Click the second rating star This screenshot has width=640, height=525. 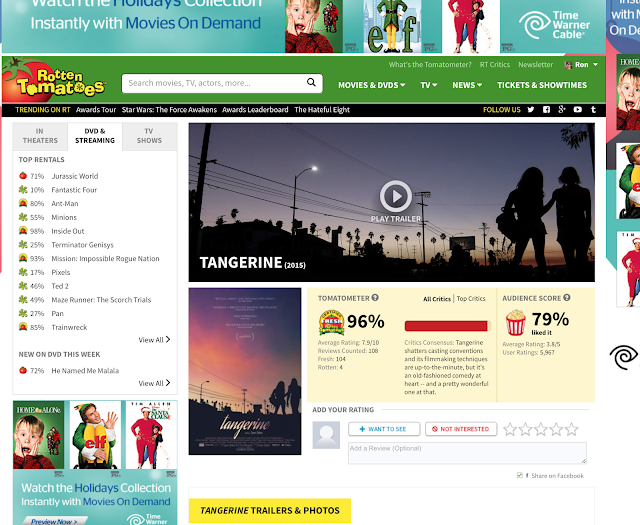(525, 429)
